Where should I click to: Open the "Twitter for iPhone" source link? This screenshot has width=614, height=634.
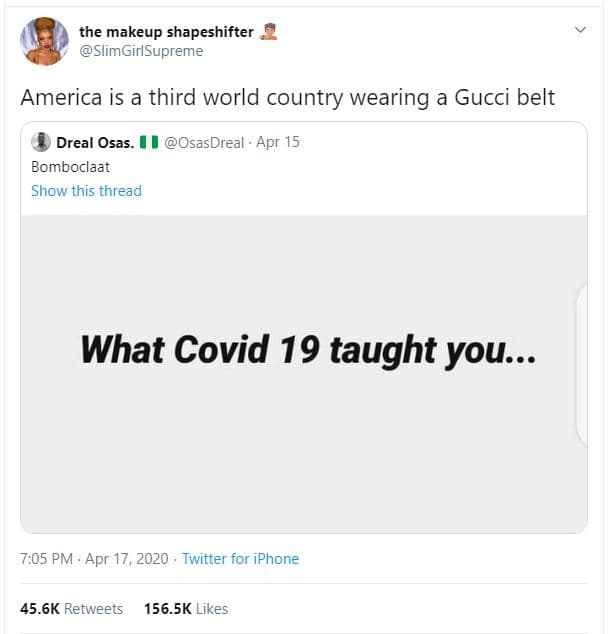coord(240,559)
